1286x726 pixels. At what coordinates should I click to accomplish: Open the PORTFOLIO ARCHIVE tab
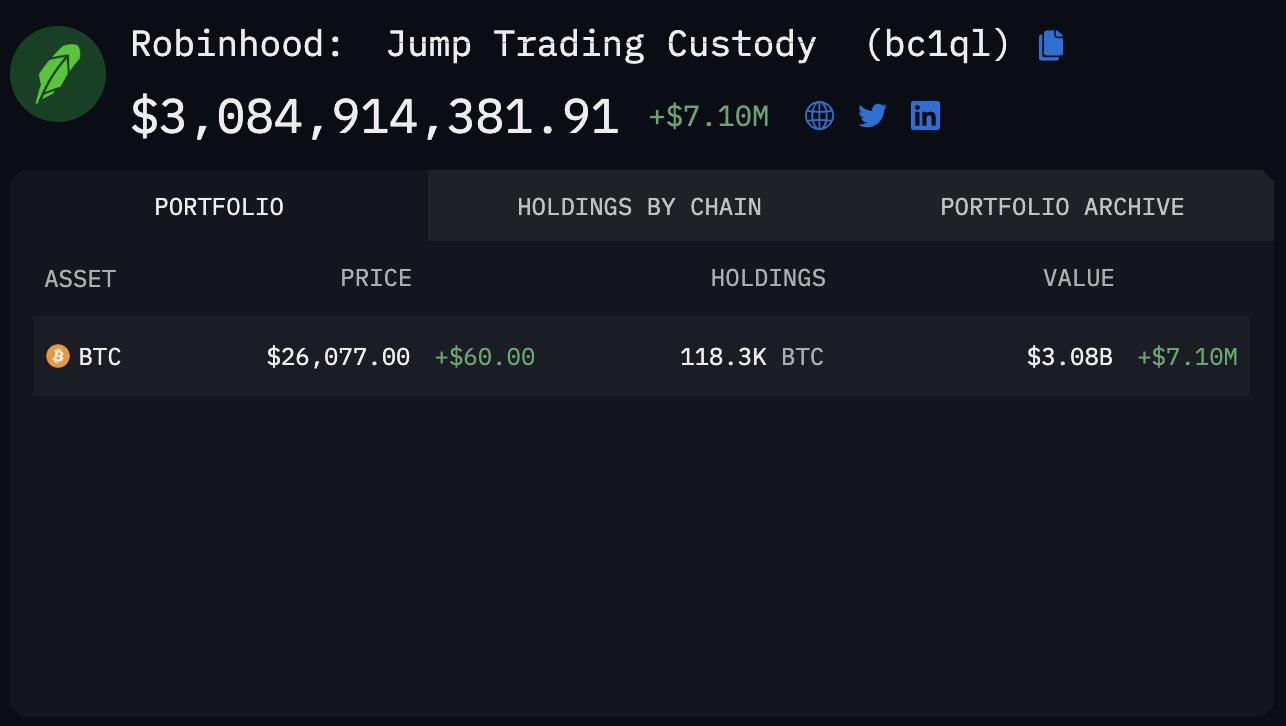point(1061,207)
